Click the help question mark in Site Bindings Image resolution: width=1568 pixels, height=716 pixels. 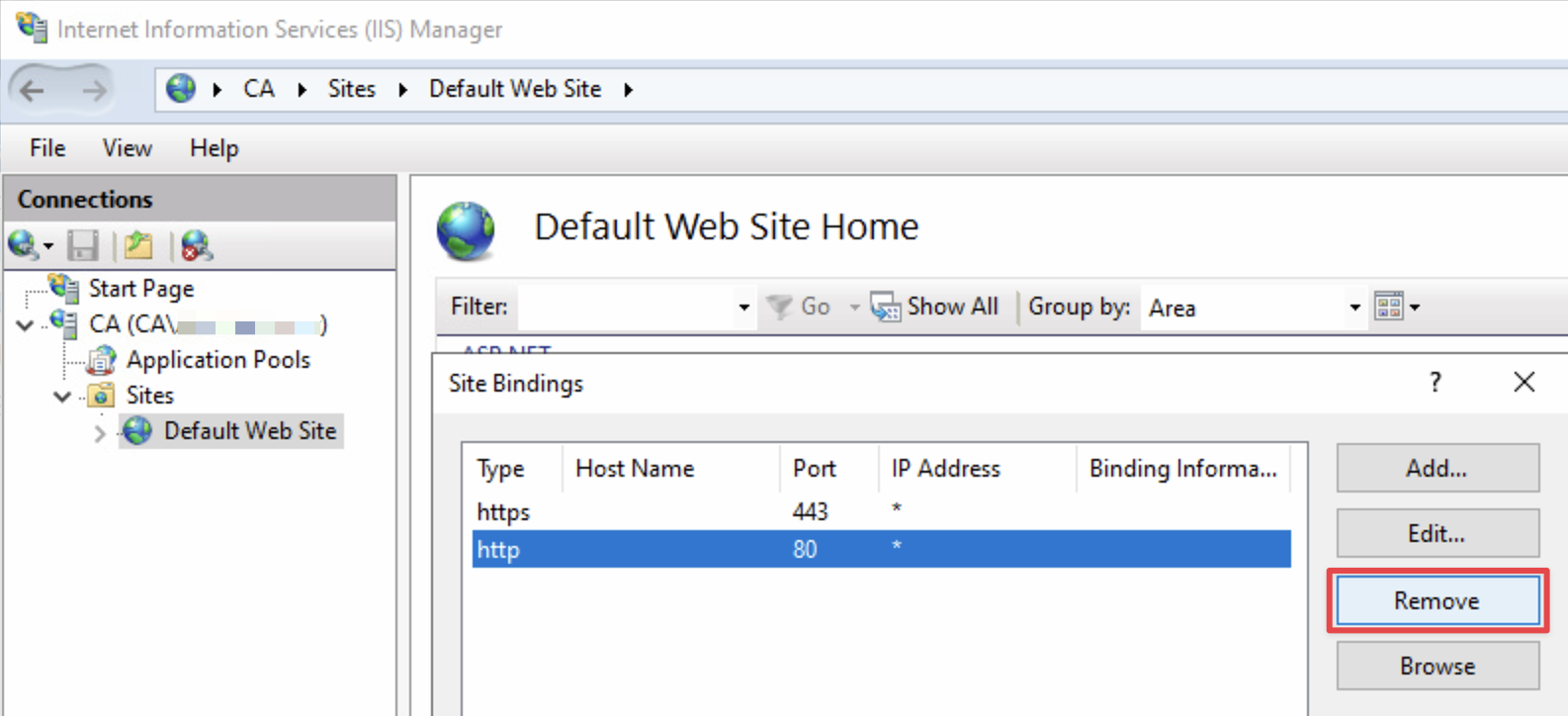(x=1435, y=383)
